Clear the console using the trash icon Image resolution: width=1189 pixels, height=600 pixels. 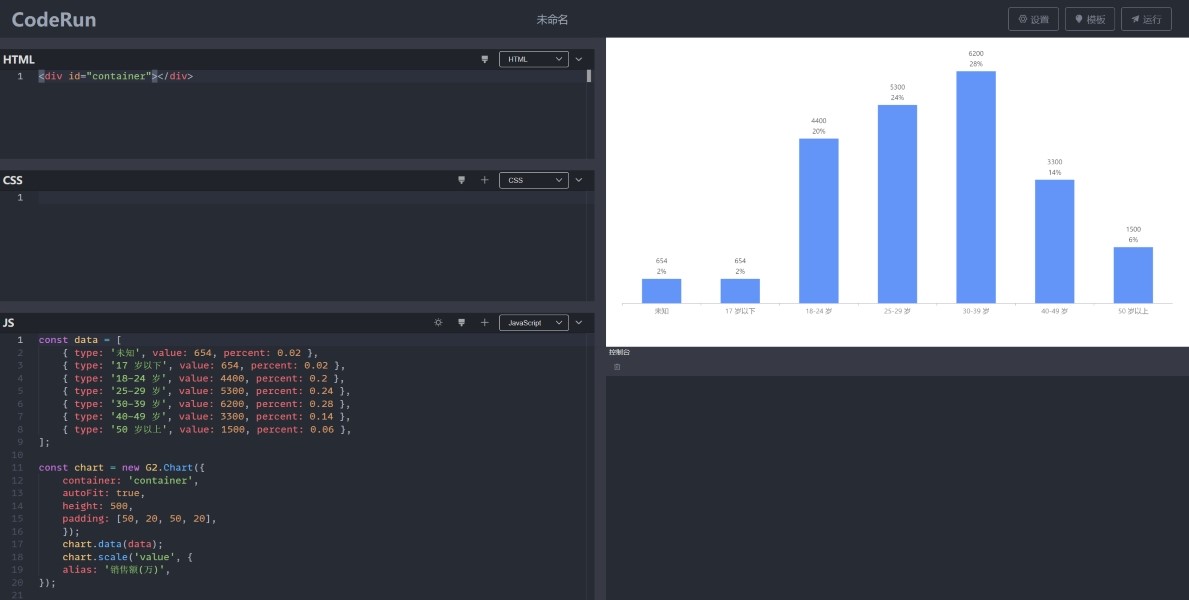[x=617, y=367]
